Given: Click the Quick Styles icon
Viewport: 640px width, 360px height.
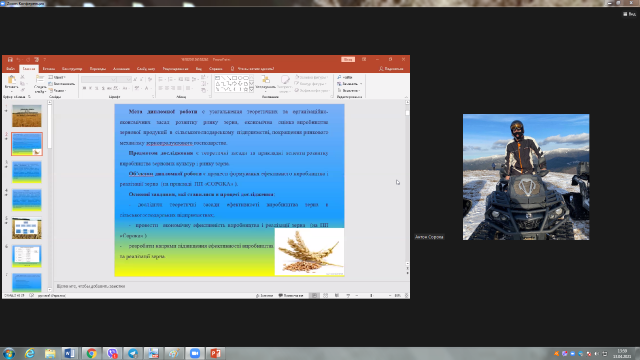Looking at the screenshot, I should point(284,80).
